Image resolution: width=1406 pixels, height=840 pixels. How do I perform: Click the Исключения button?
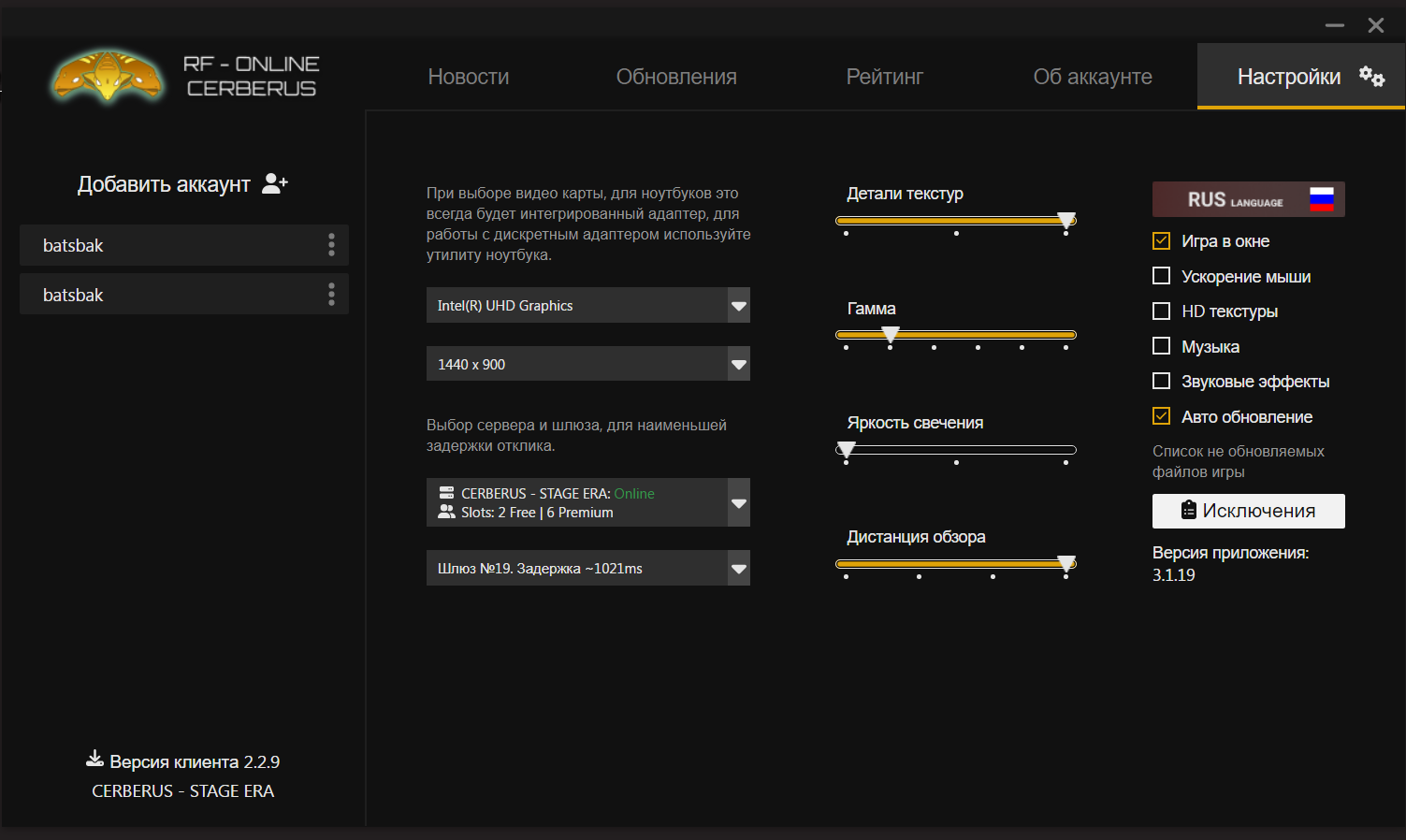point(1248,511)
